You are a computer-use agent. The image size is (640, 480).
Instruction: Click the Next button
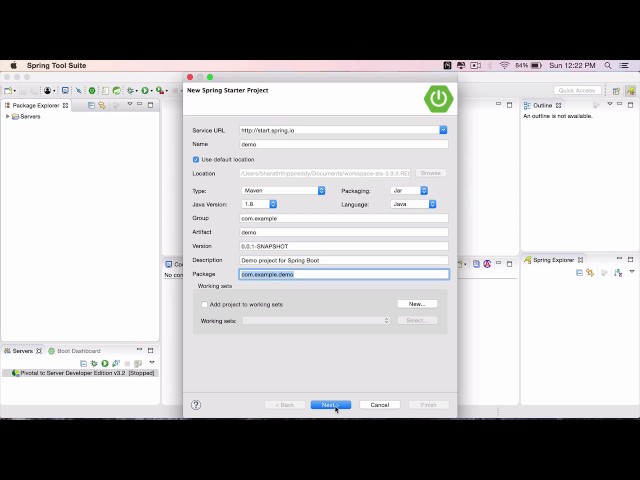point(331,405)
